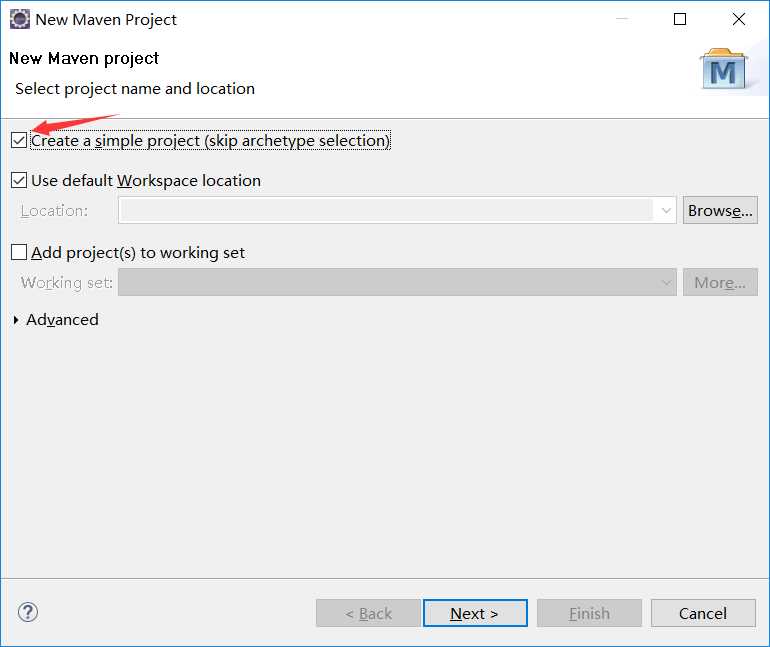The width and height of the screenshot is (770, 647).
Task: Click the 'Working set:' label
Action: 67,283
